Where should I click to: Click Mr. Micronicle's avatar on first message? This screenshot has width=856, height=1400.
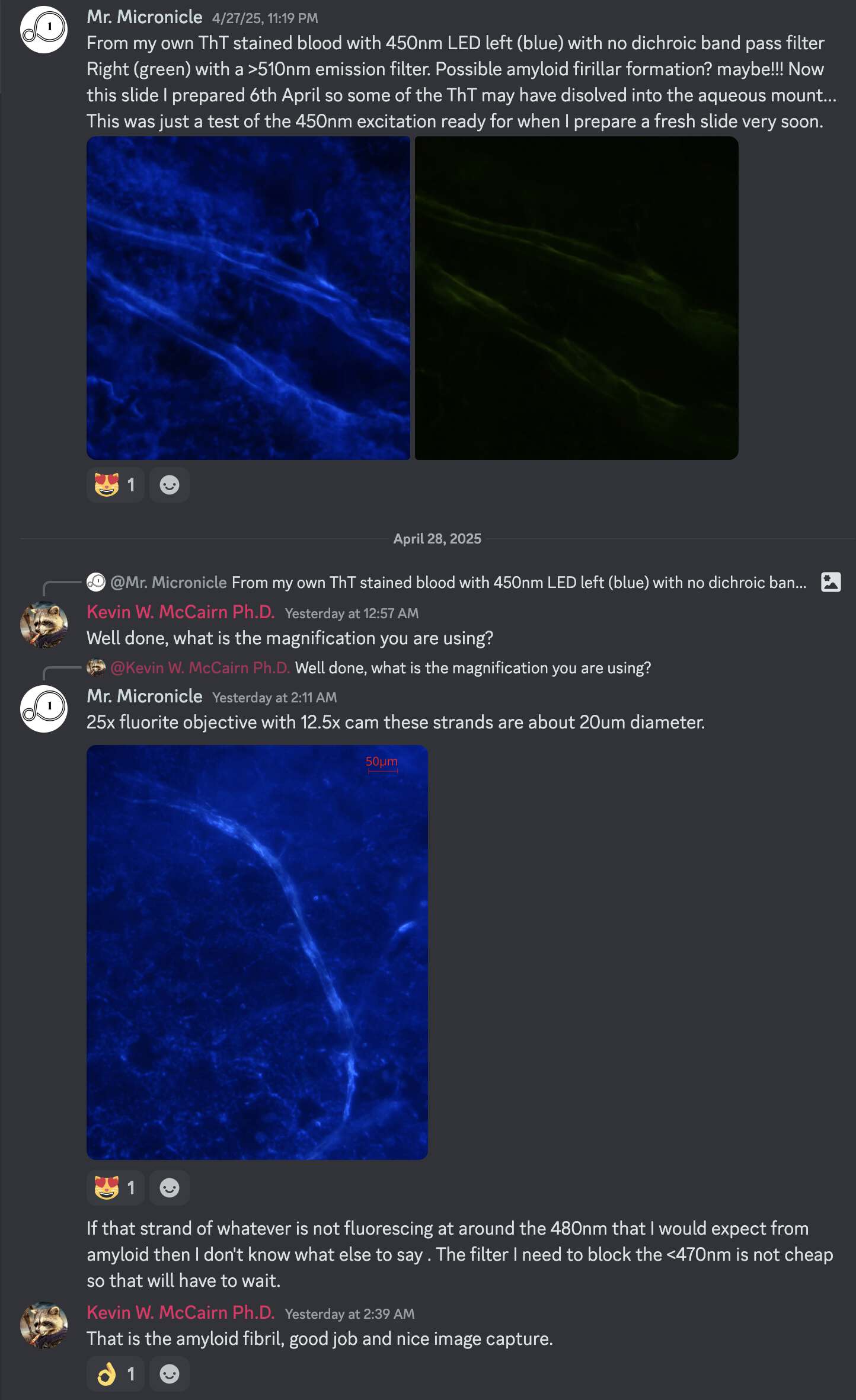click(44, 30)
